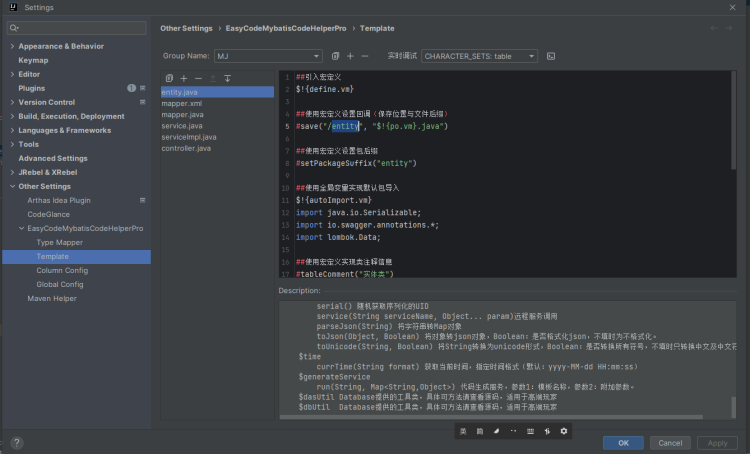This screenshot has width=750, height=454.
Task: Open the Group Name dropdown
Action: [x=268, y=56]
